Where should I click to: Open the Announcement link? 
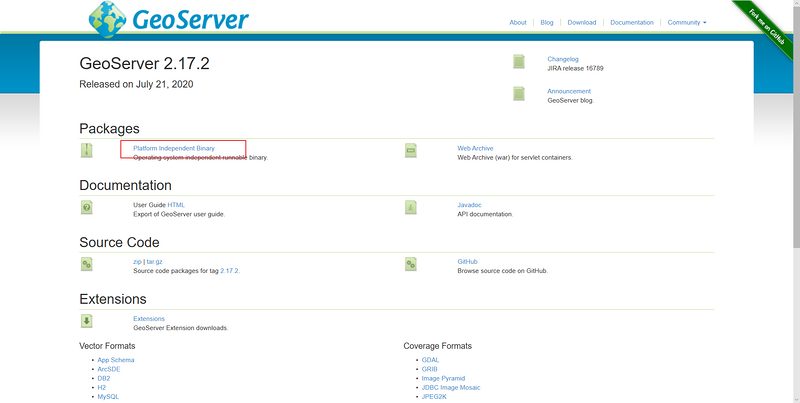tap(569, 91)
